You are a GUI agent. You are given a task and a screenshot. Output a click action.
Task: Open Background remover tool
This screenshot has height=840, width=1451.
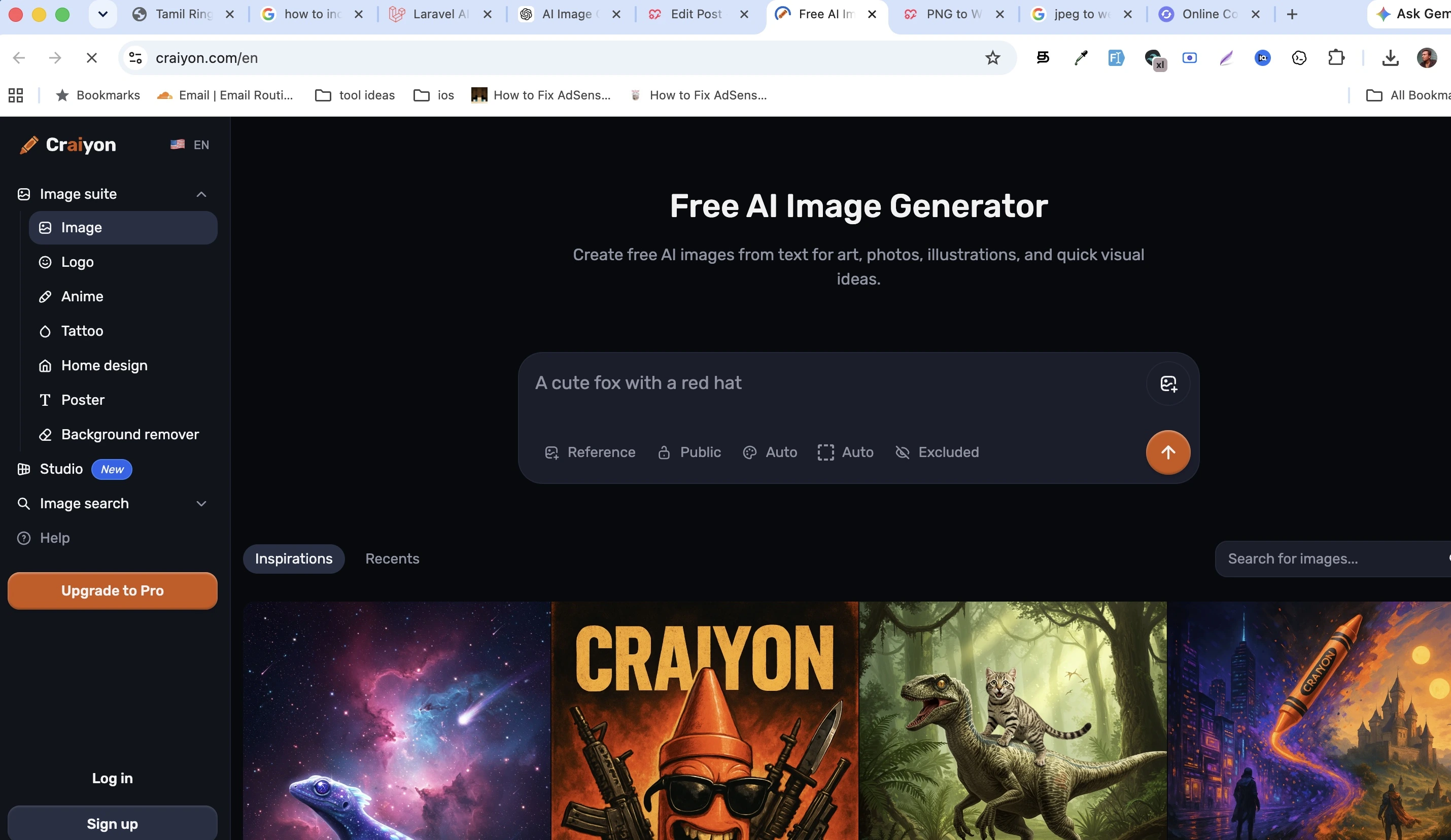point(123,435)
